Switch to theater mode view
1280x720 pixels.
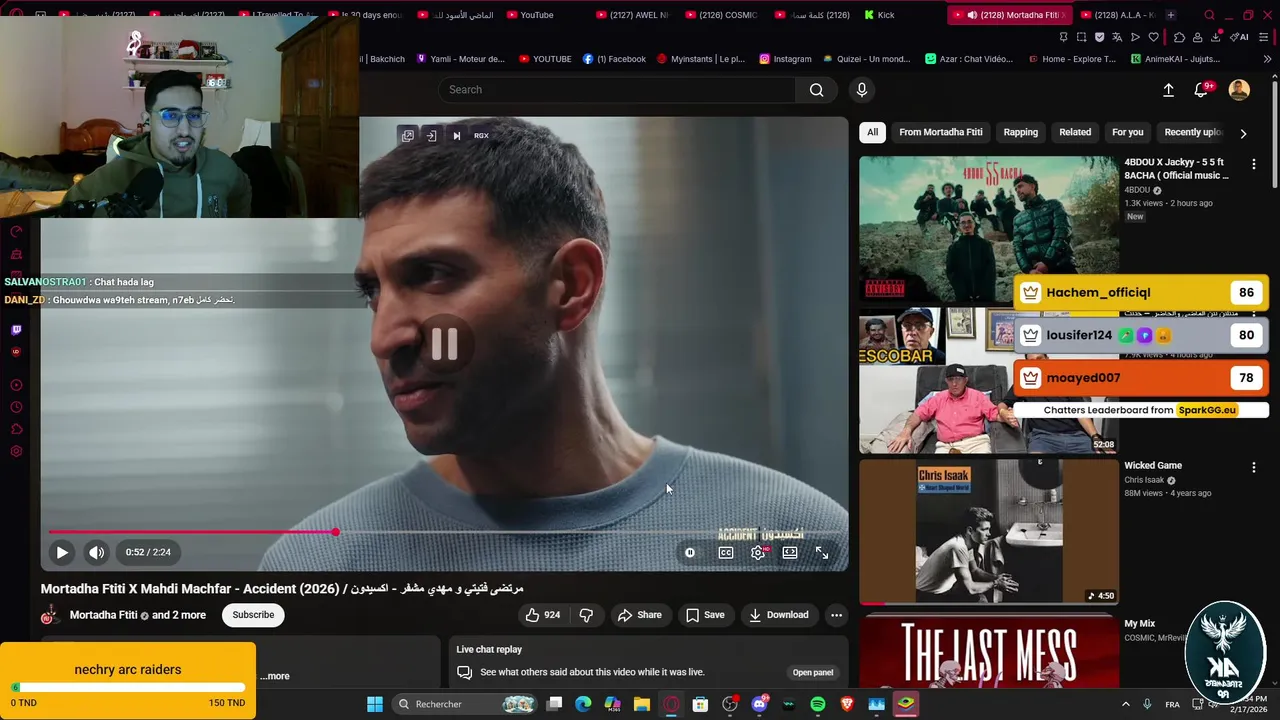pyautogui.click(x=790, y=552)
